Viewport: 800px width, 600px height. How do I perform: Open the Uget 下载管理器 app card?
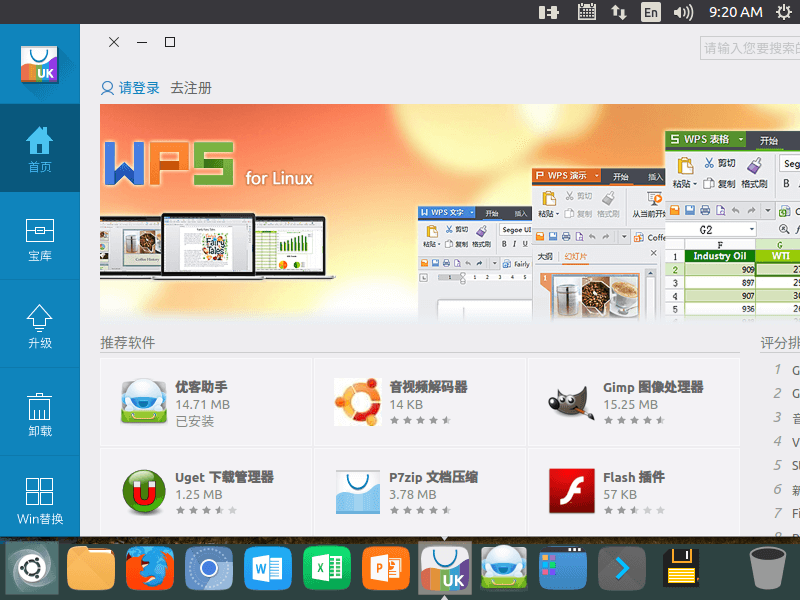(206, 492)
